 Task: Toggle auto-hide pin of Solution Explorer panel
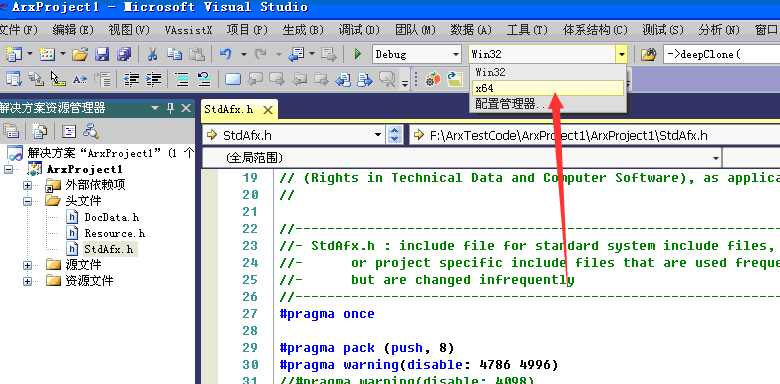coord(171,108)
